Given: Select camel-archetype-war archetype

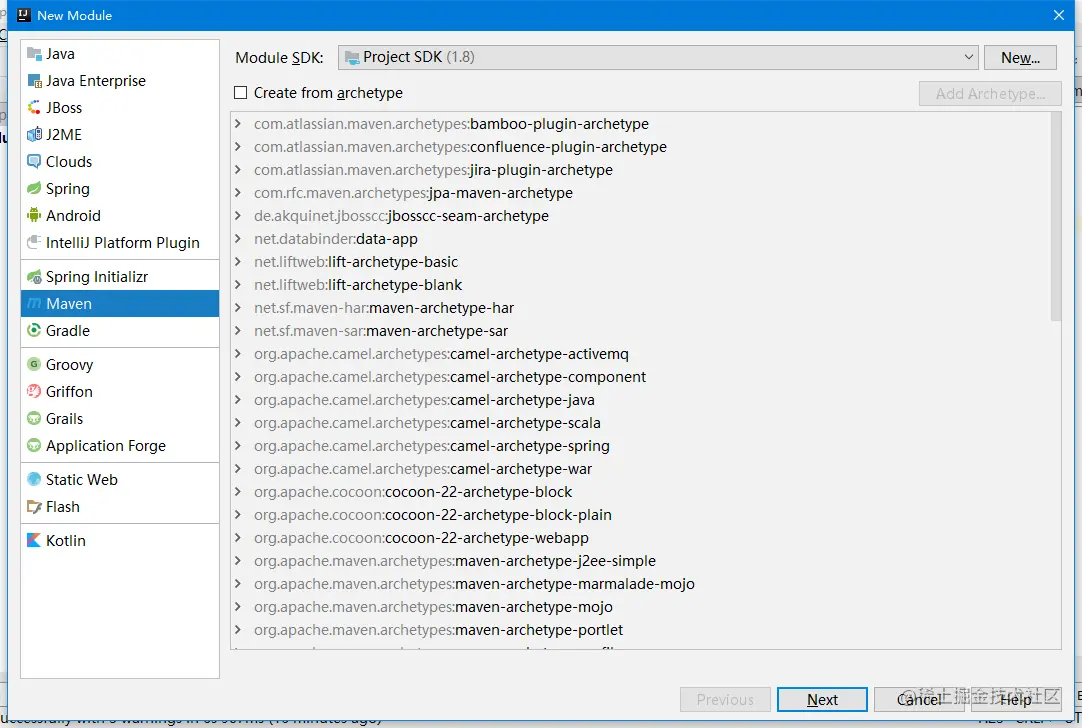Looking at the screenshot, I should [x=422, y=469].
